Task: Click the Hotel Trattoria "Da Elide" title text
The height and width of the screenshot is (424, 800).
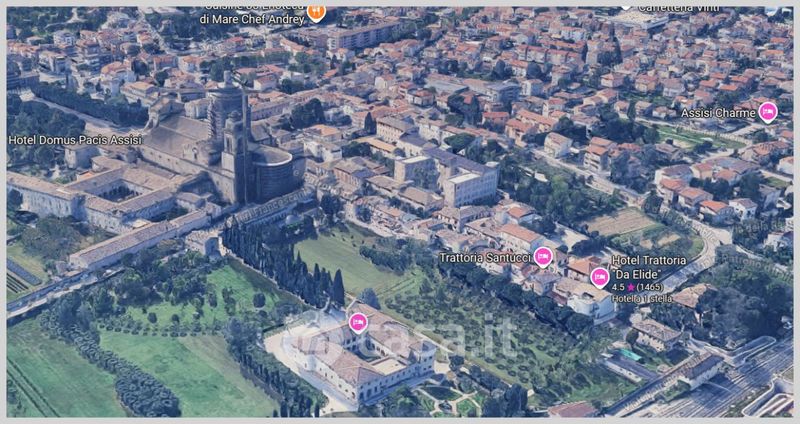Action: [x=649, y=267]
